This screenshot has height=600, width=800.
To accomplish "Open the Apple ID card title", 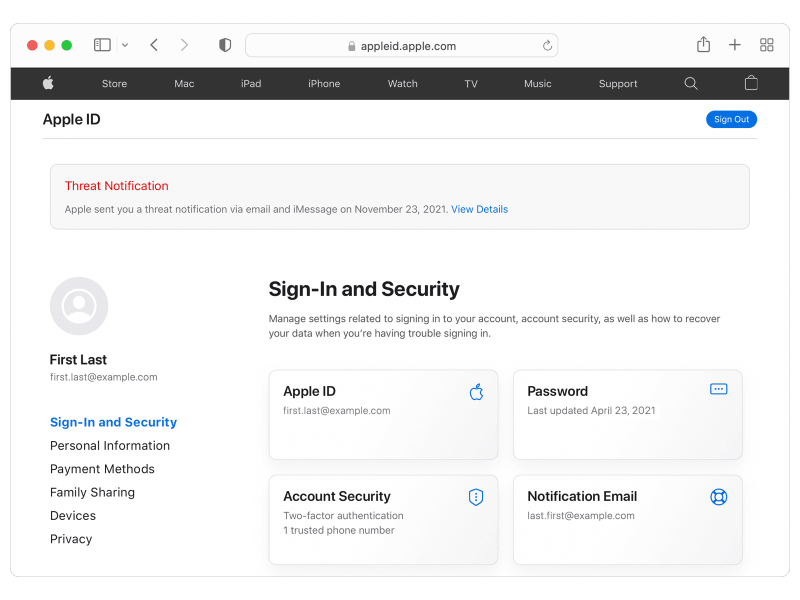I will (x=309, y=391).
